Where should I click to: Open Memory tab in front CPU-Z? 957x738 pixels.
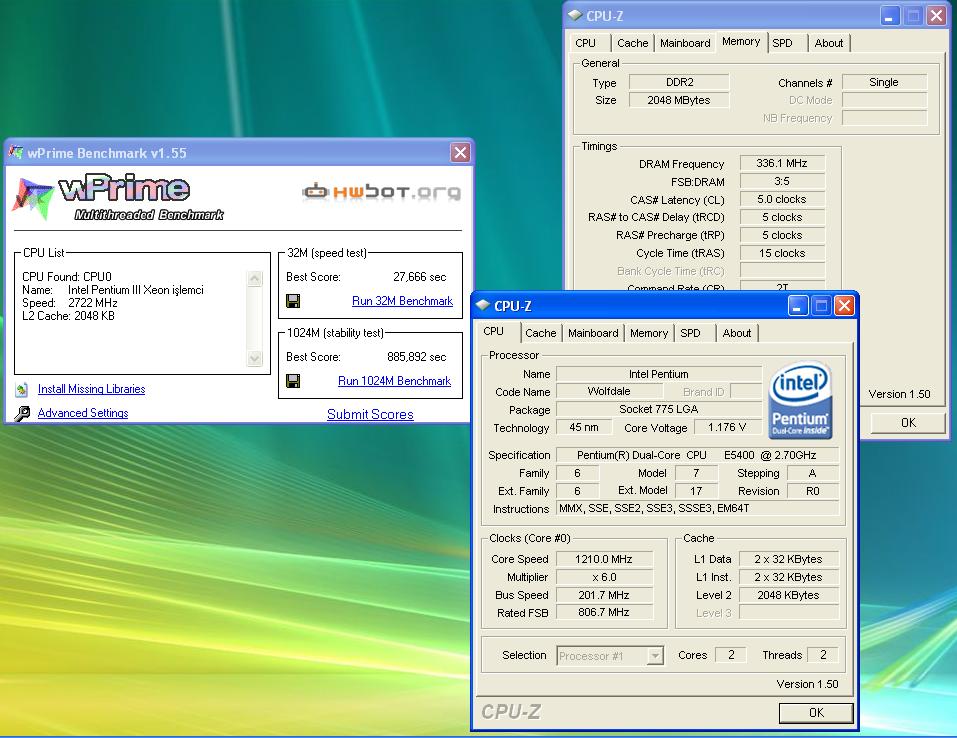point(649,333)
